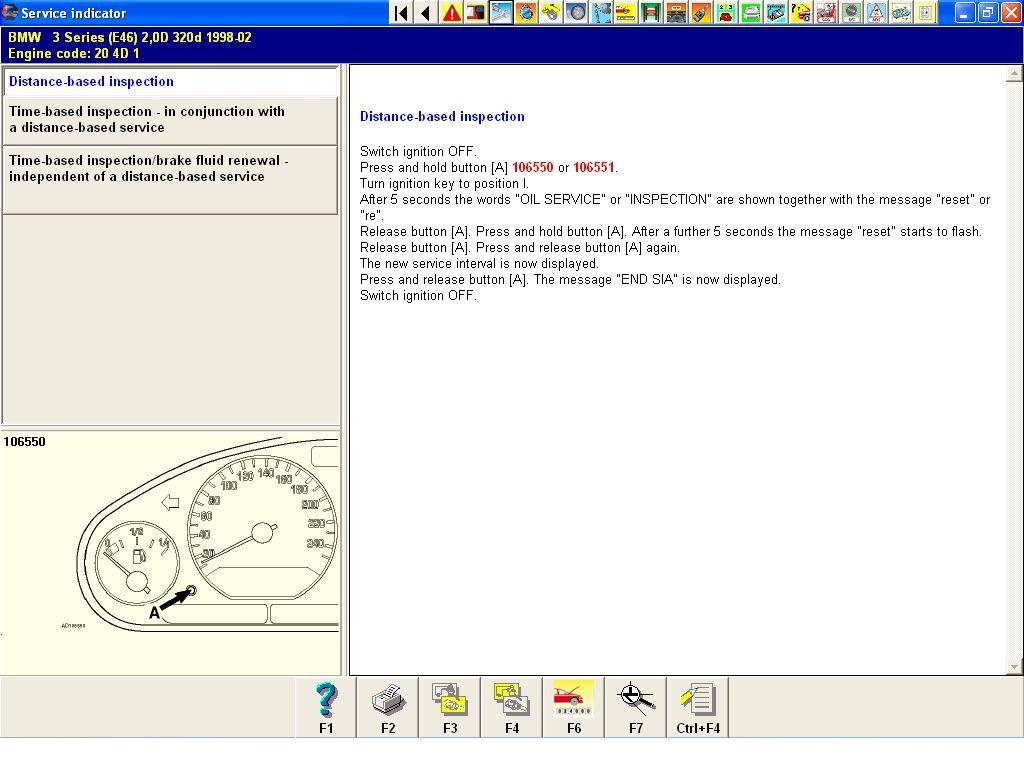This screenshot has height=768, width=1024.
Task: Click the '106550' label above the illustration
Action: click(x=24, y=442)
